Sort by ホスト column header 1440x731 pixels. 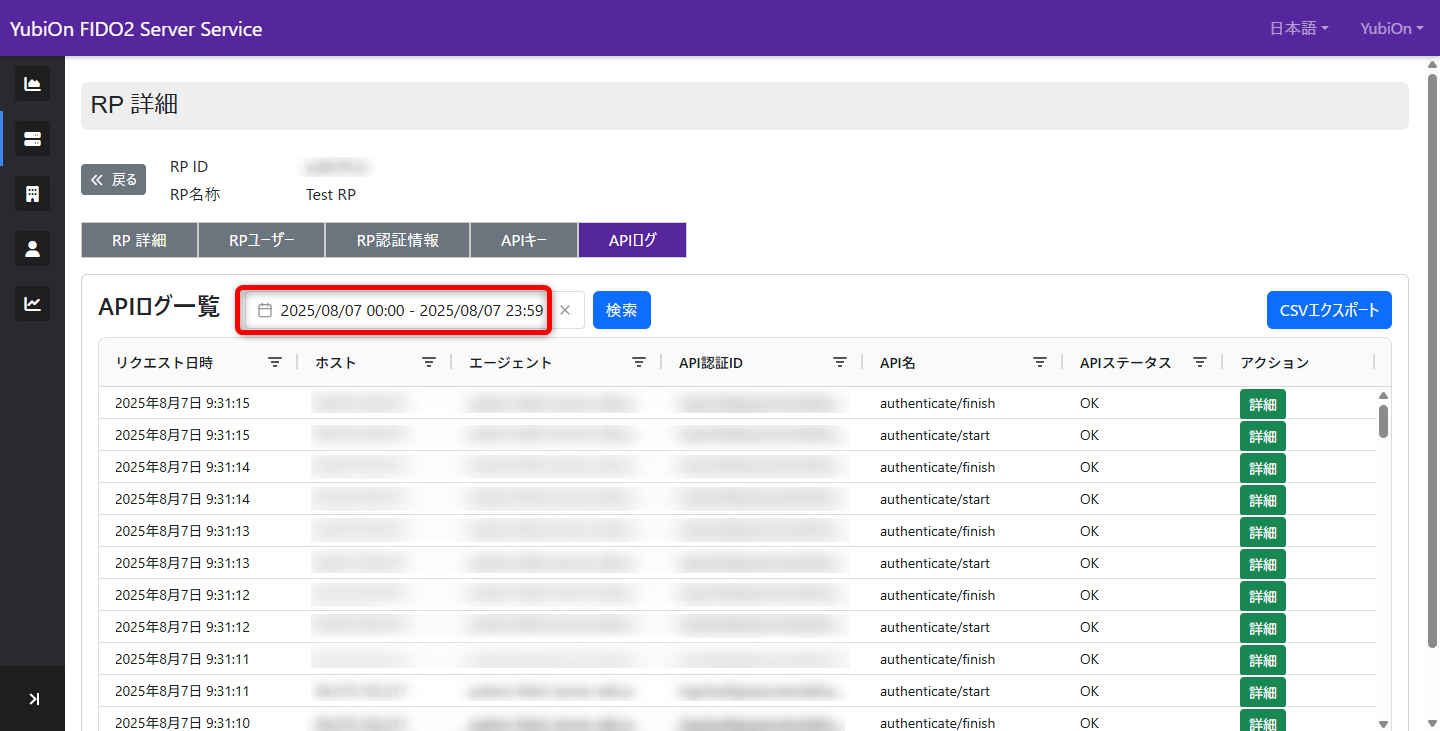pyautogui.click(x=335, y=363)
